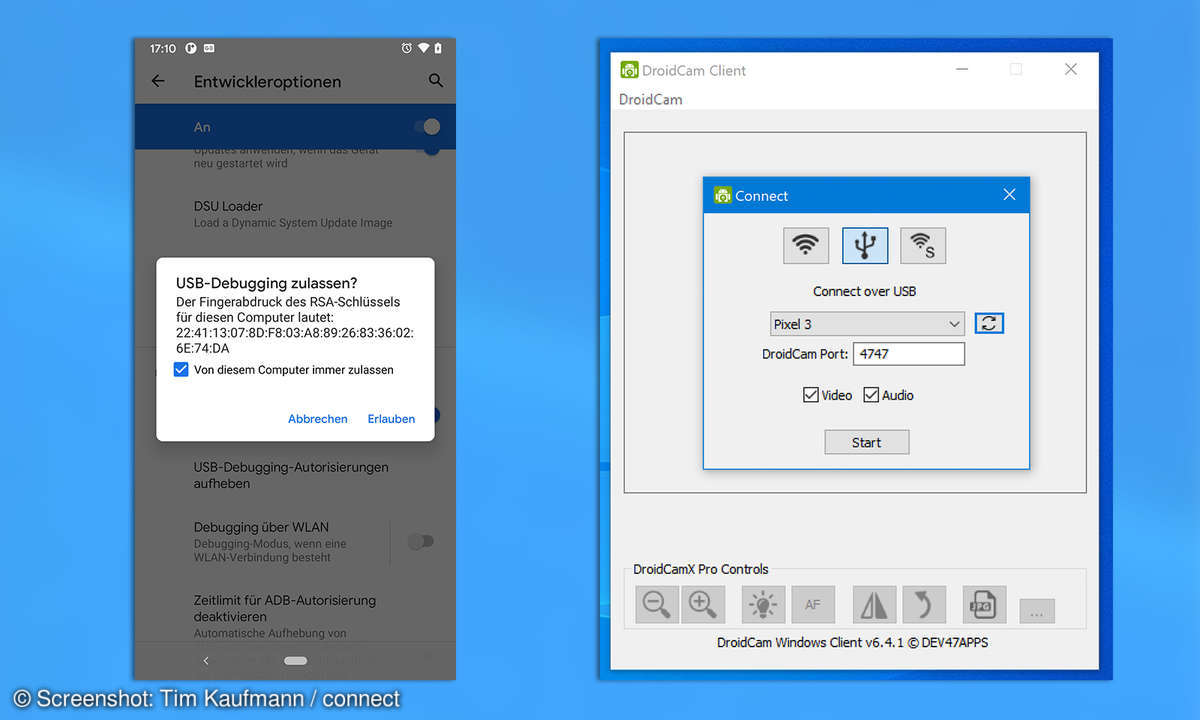The height and width of the screenshot is (720, 1200).
Task: Click the 'Connect over USB' label
Action: [865, 291]
